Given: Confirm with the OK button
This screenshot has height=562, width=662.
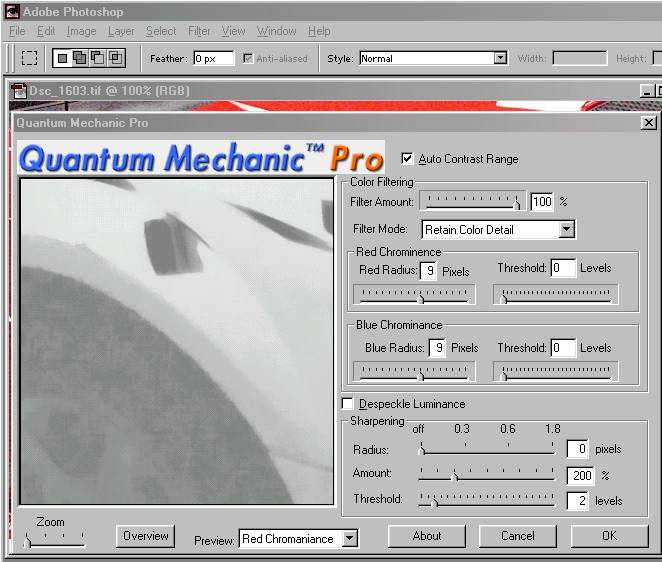Looking at the screenshot, I should [x=609, y=536].
